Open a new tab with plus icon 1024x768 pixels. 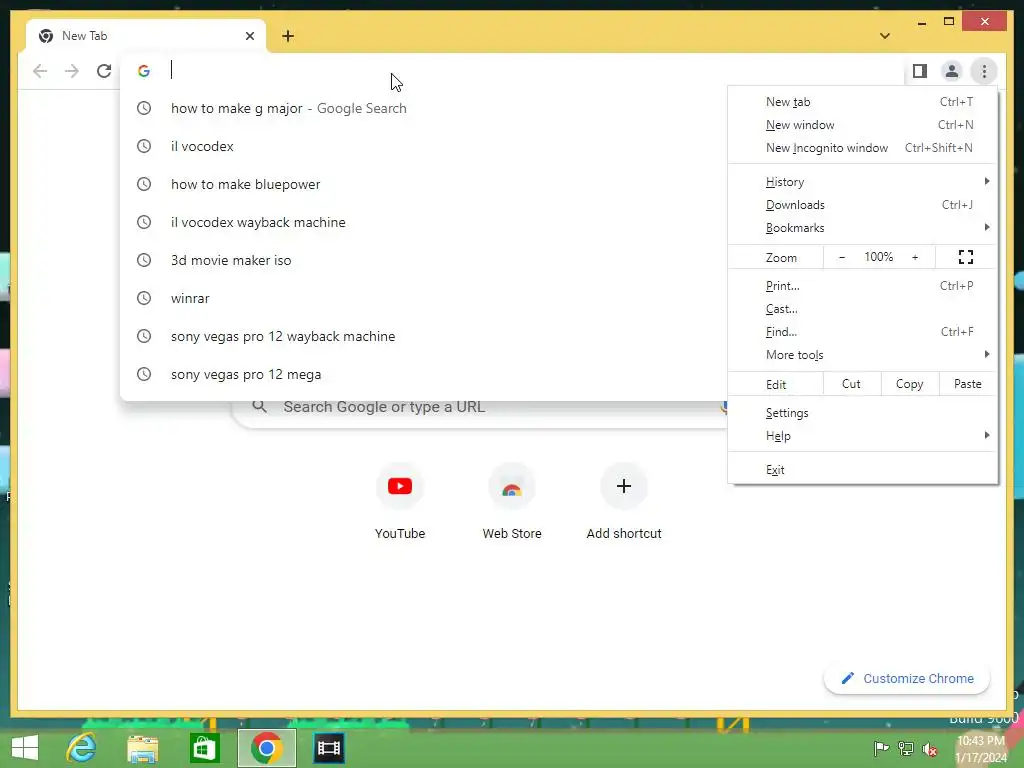[x=288, y=36]
